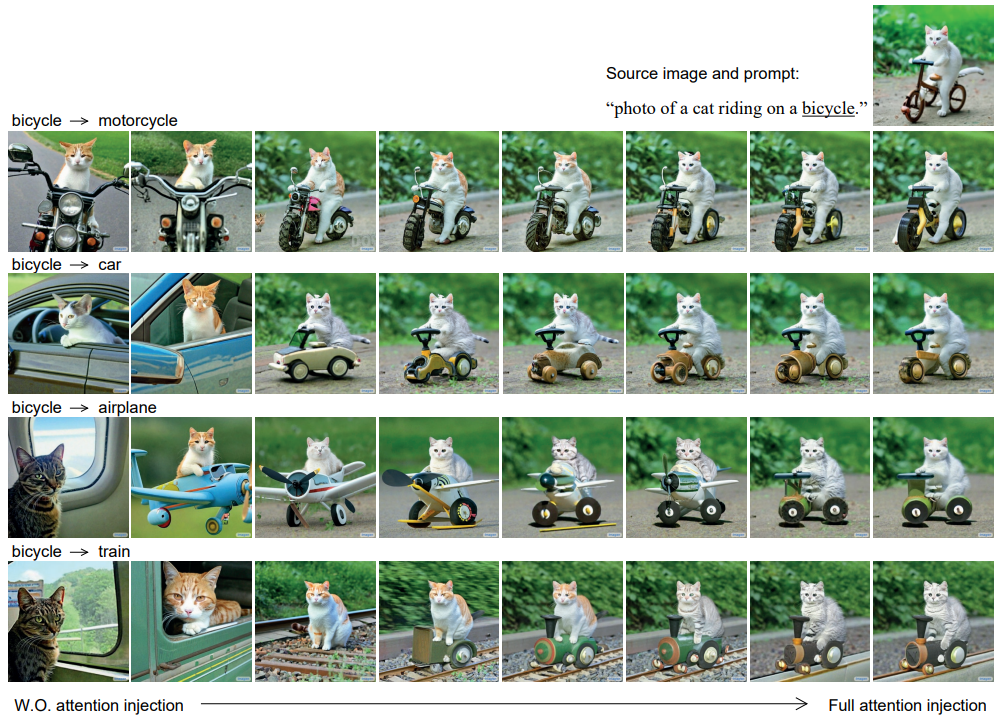This screenshot has width=1002, height=717.
Task: Select the first motorcycle row image without injection
Action: pos(68,191)
